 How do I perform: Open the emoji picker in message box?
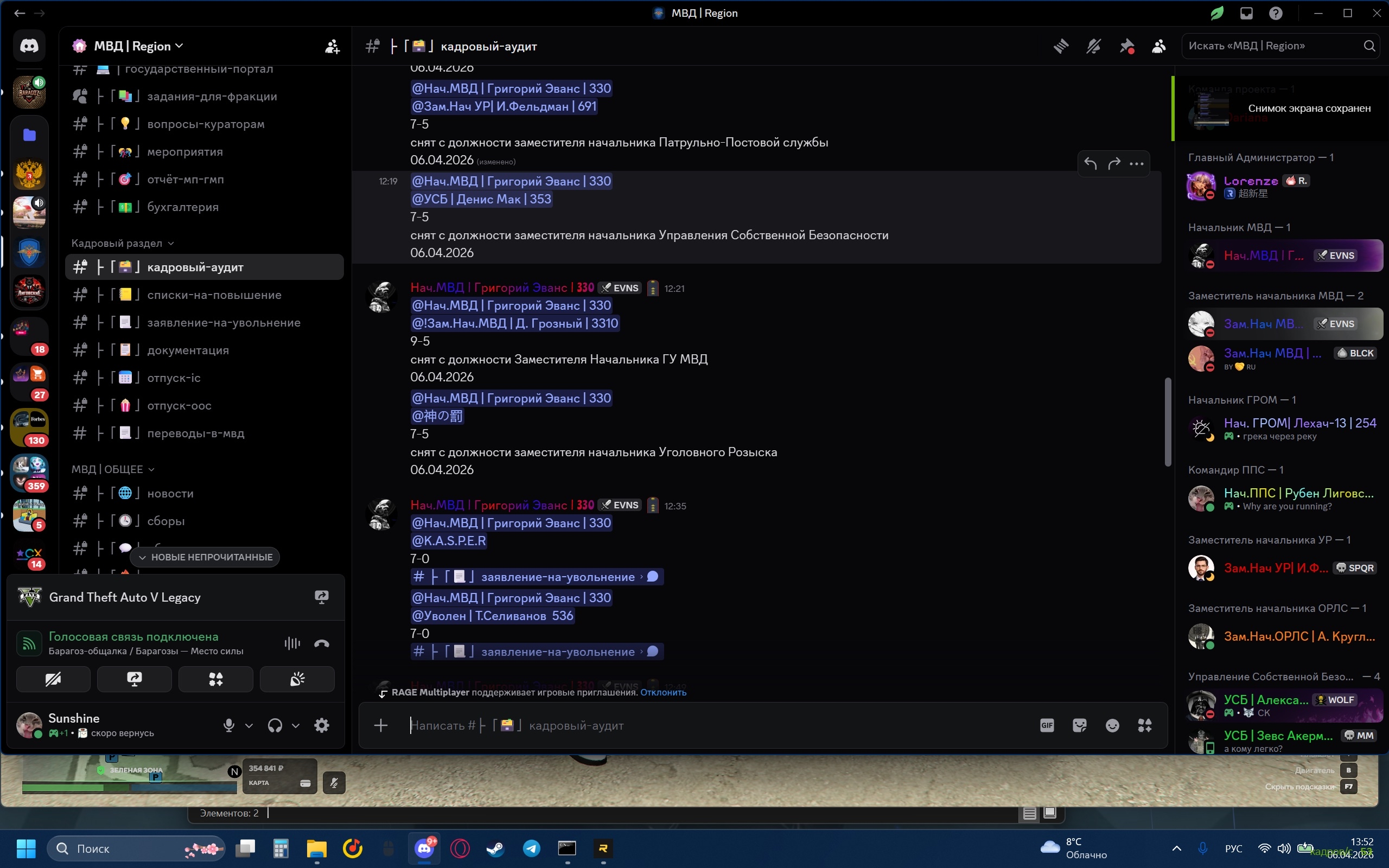click(x=1112, y=726)
